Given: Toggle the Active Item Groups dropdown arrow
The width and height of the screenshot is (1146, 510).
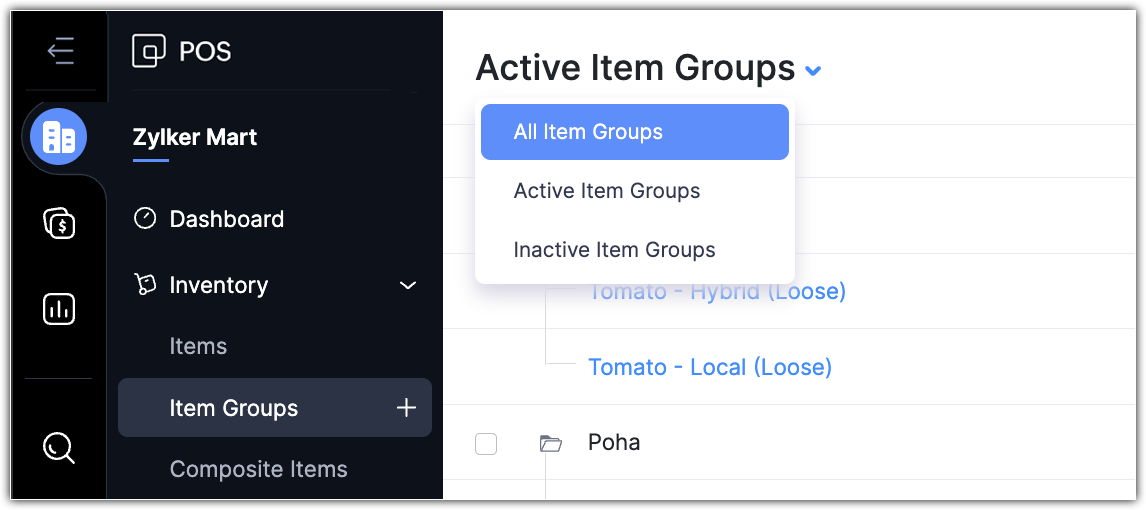Looking at the screenshot, I should click(x=814, y=71).
